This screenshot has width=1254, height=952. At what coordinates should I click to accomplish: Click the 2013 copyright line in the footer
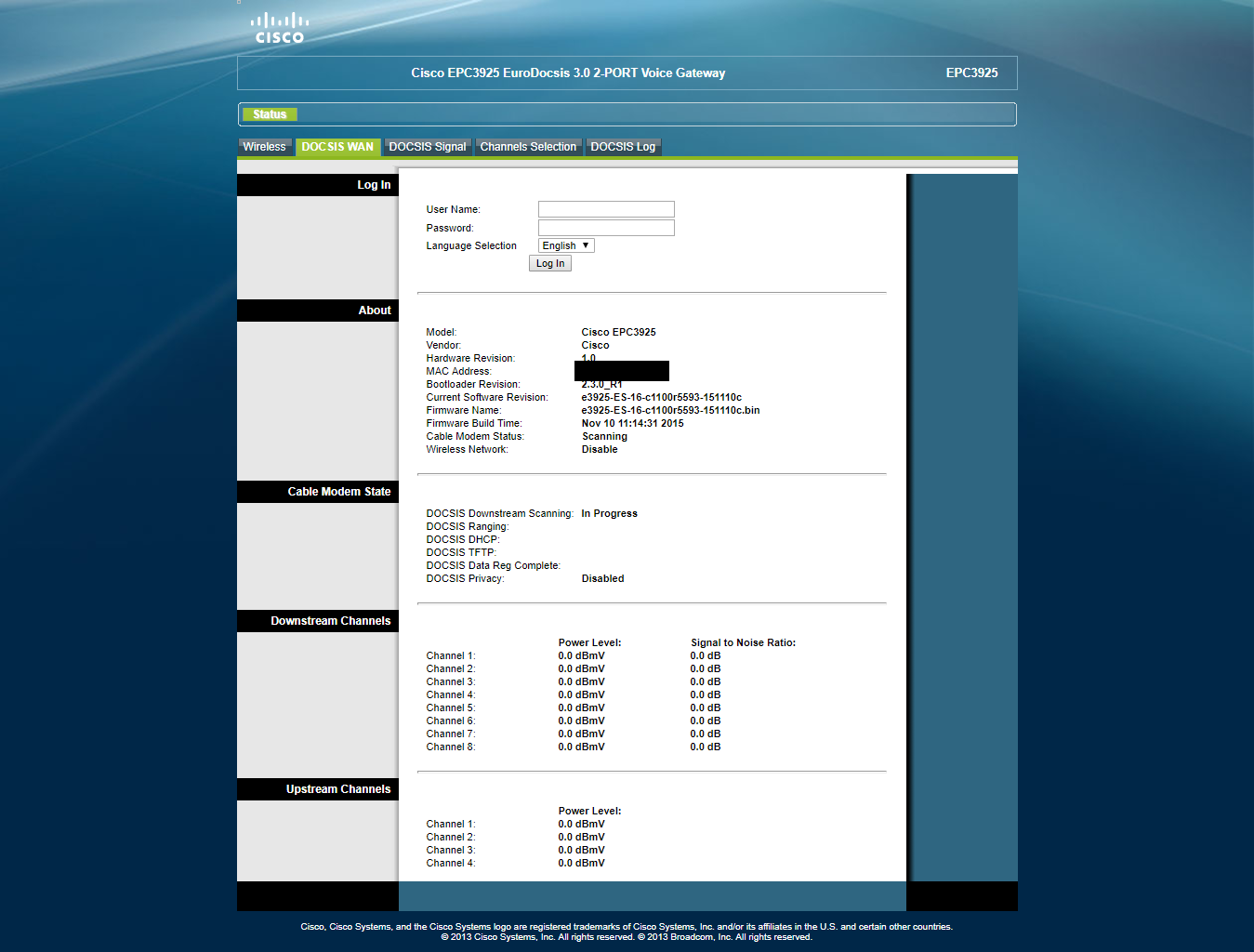pos(627,937)
